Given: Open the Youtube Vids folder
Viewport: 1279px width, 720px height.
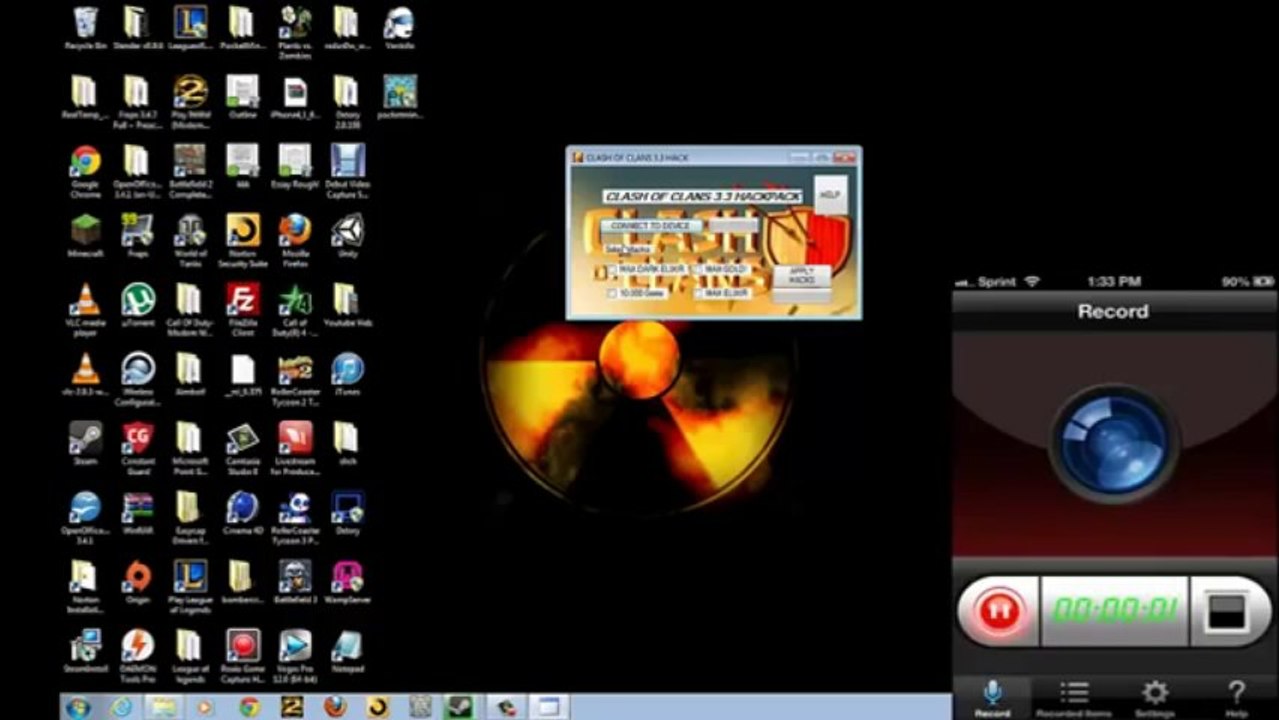Looking at the screenshot, I should tap(347, 305).
